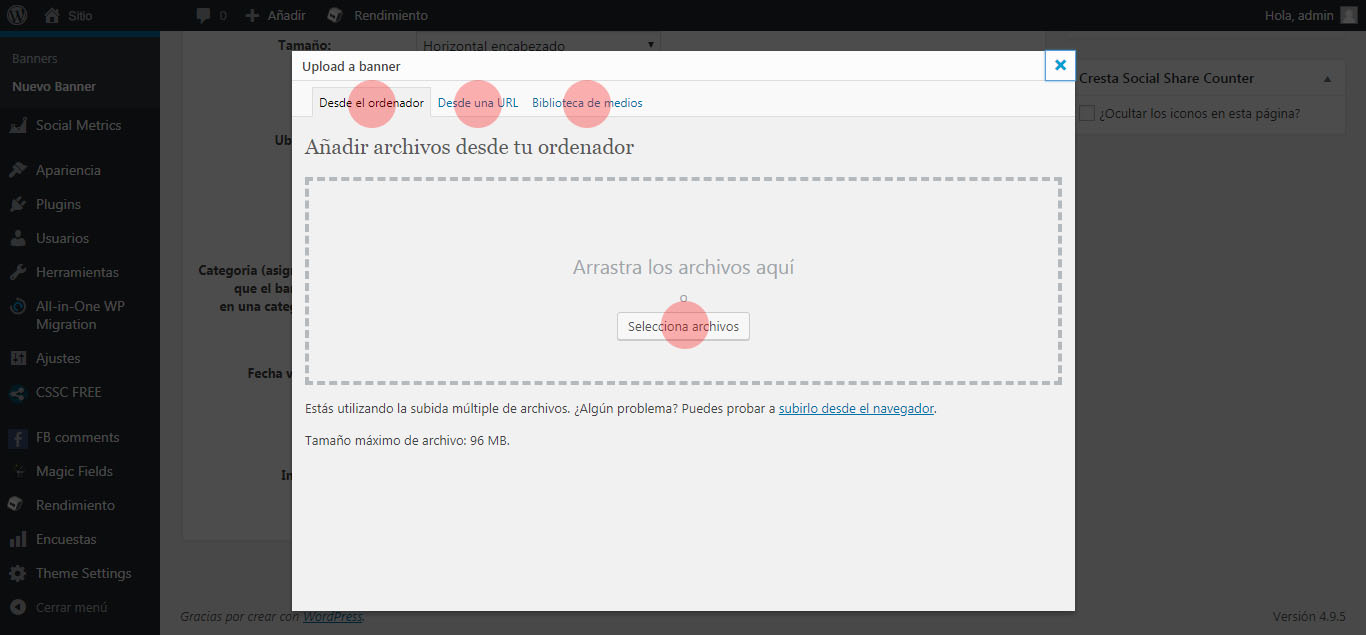Click the admin avatar icon
This screenshot has height=635, width=1366.
(x=1349, y=15)
